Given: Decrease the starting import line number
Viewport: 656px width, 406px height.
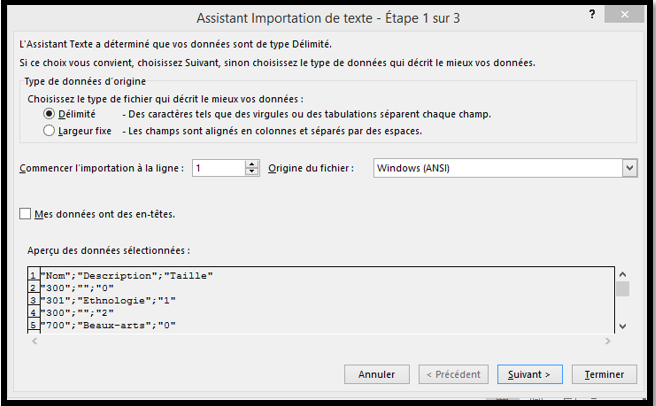Looking at the screenshot, I should 252,173.
